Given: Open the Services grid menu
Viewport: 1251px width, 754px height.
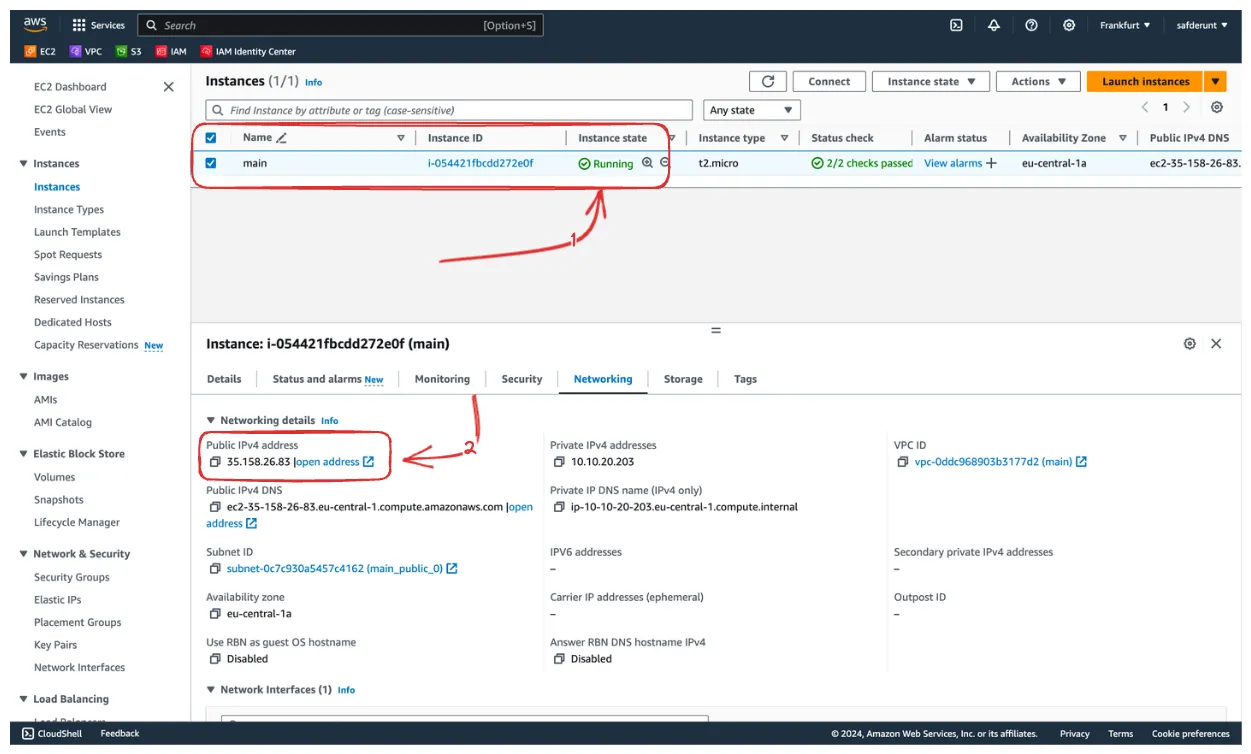Looking at the screenshot, I should (98, 25).
